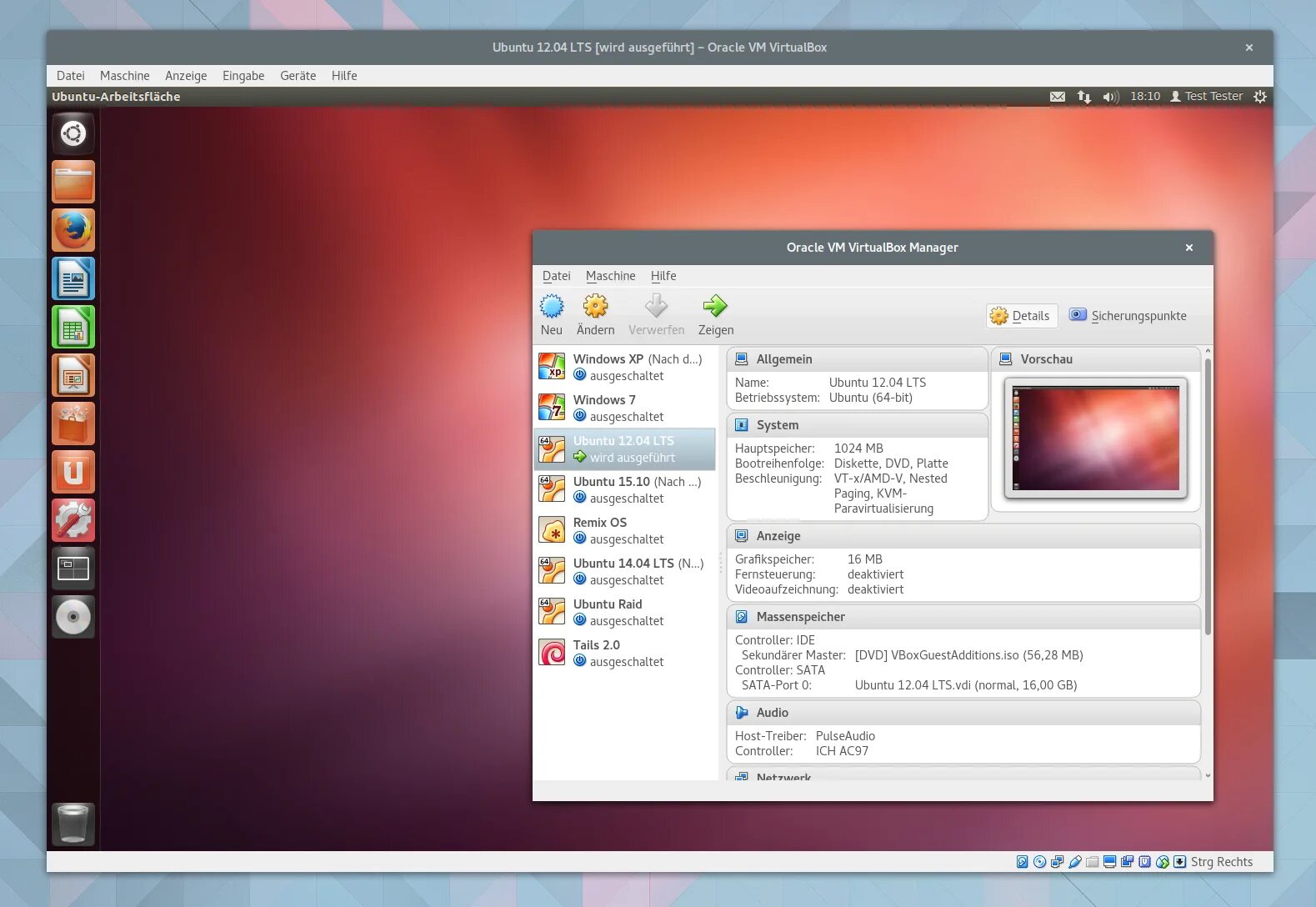This screenshot has width=1316, height=907.
Task: Open the session power cog menu
Action: click(1260, 97)
